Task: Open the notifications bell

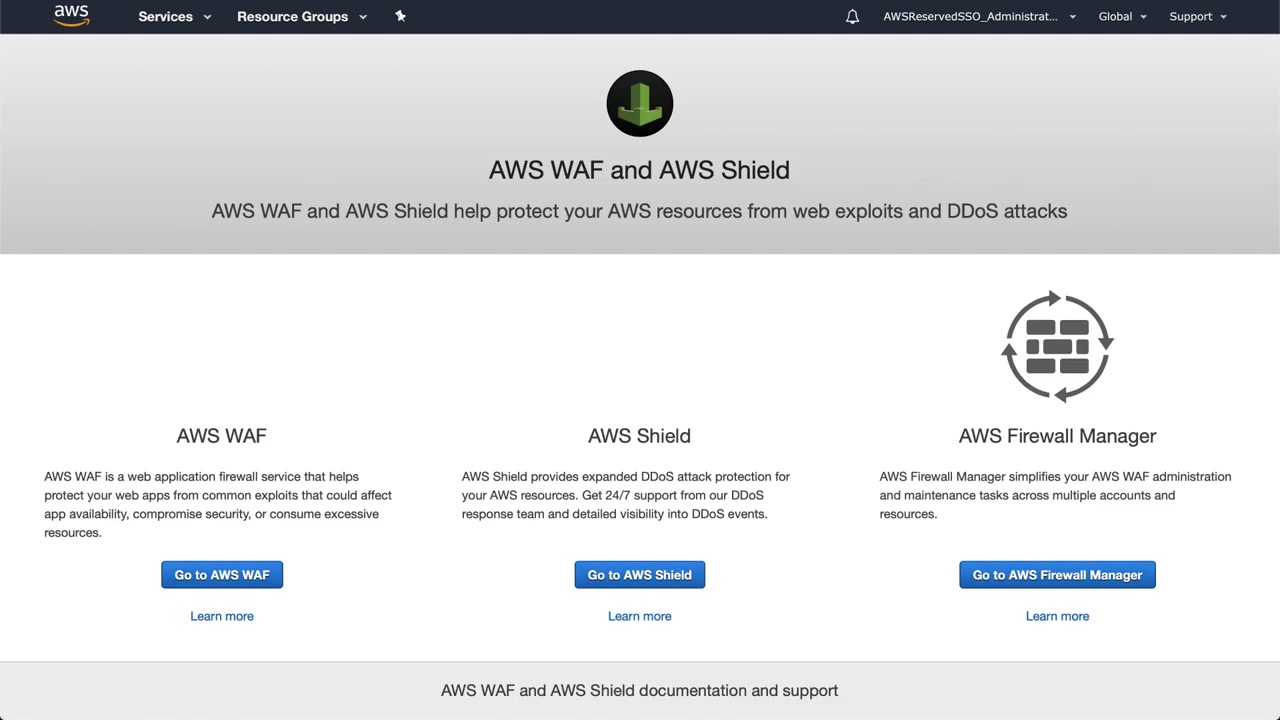Action: [852, 17]
